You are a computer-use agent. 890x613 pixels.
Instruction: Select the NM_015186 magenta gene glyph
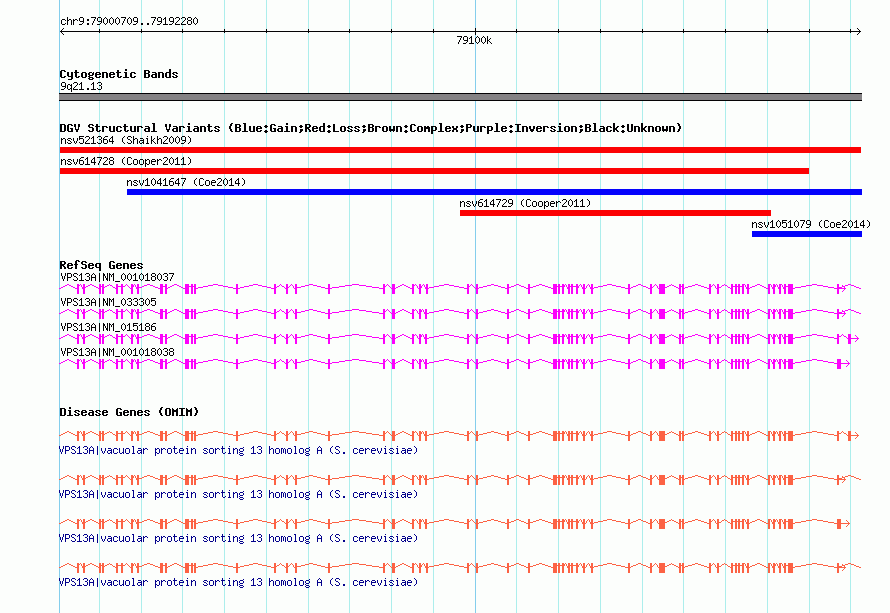[459, 339]
